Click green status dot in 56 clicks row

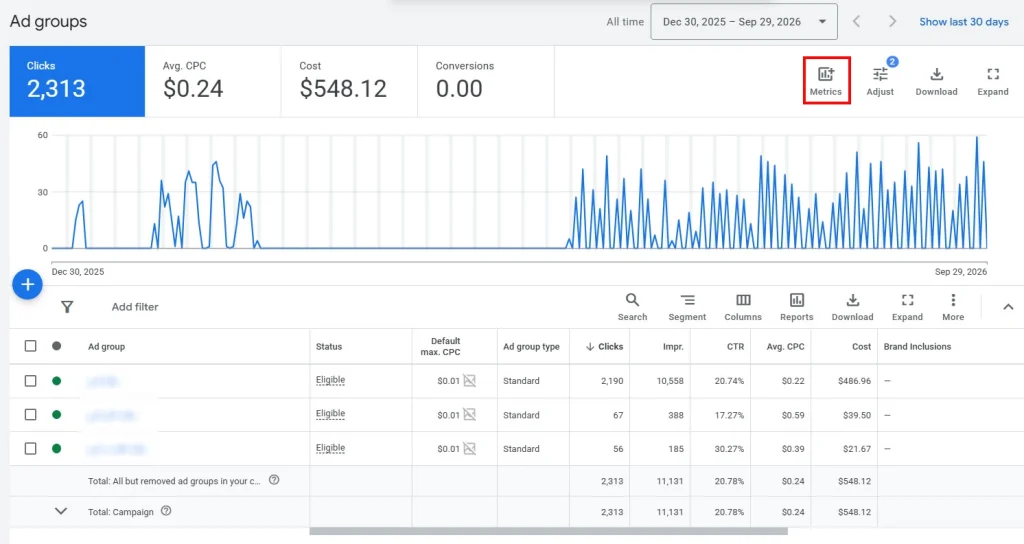pyautogui.click(x=57, y=448)
